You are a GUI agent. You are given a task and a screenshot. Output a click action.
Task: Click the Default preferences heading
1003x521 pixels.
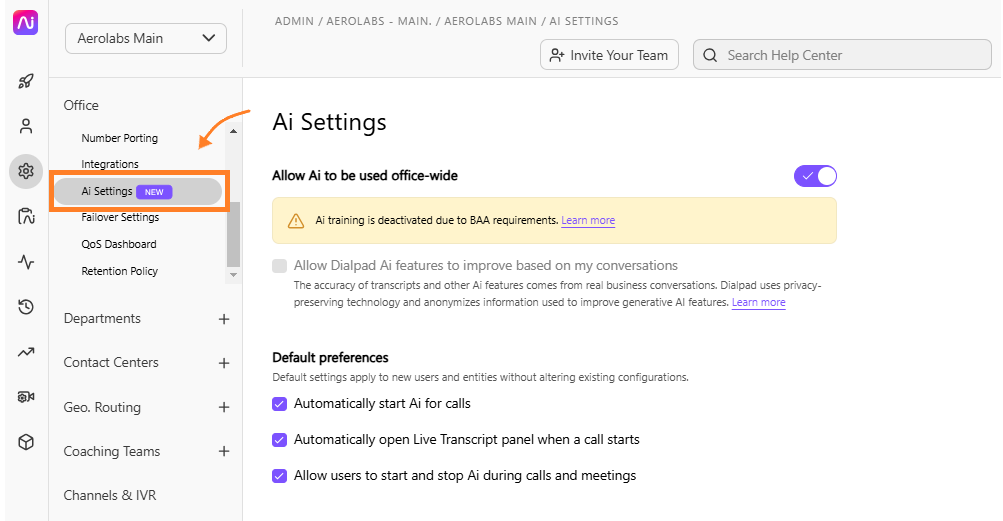(x=331, y=358)
